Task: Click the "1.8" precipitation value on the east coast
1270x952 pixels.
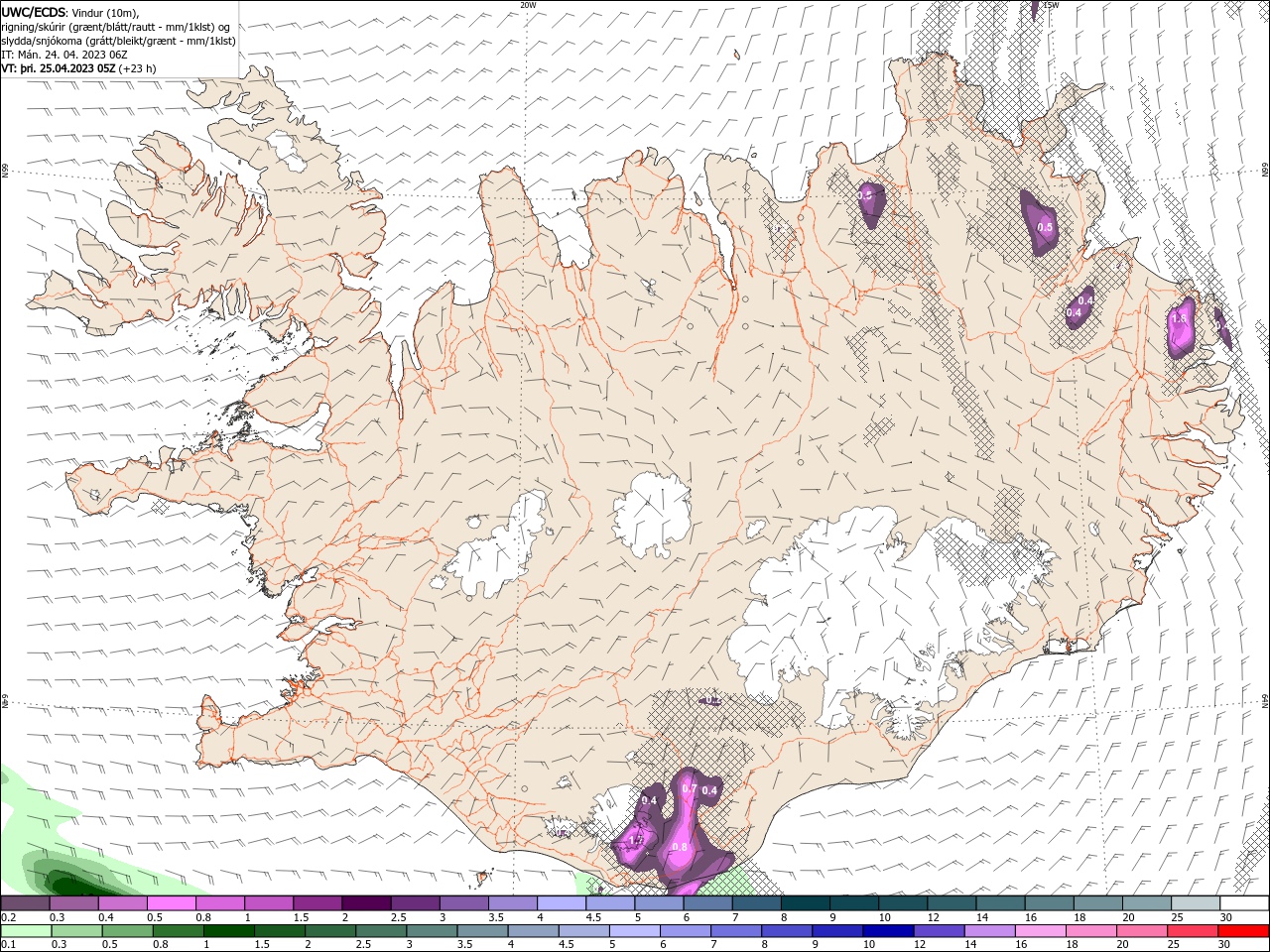Action: (1180, 319)
